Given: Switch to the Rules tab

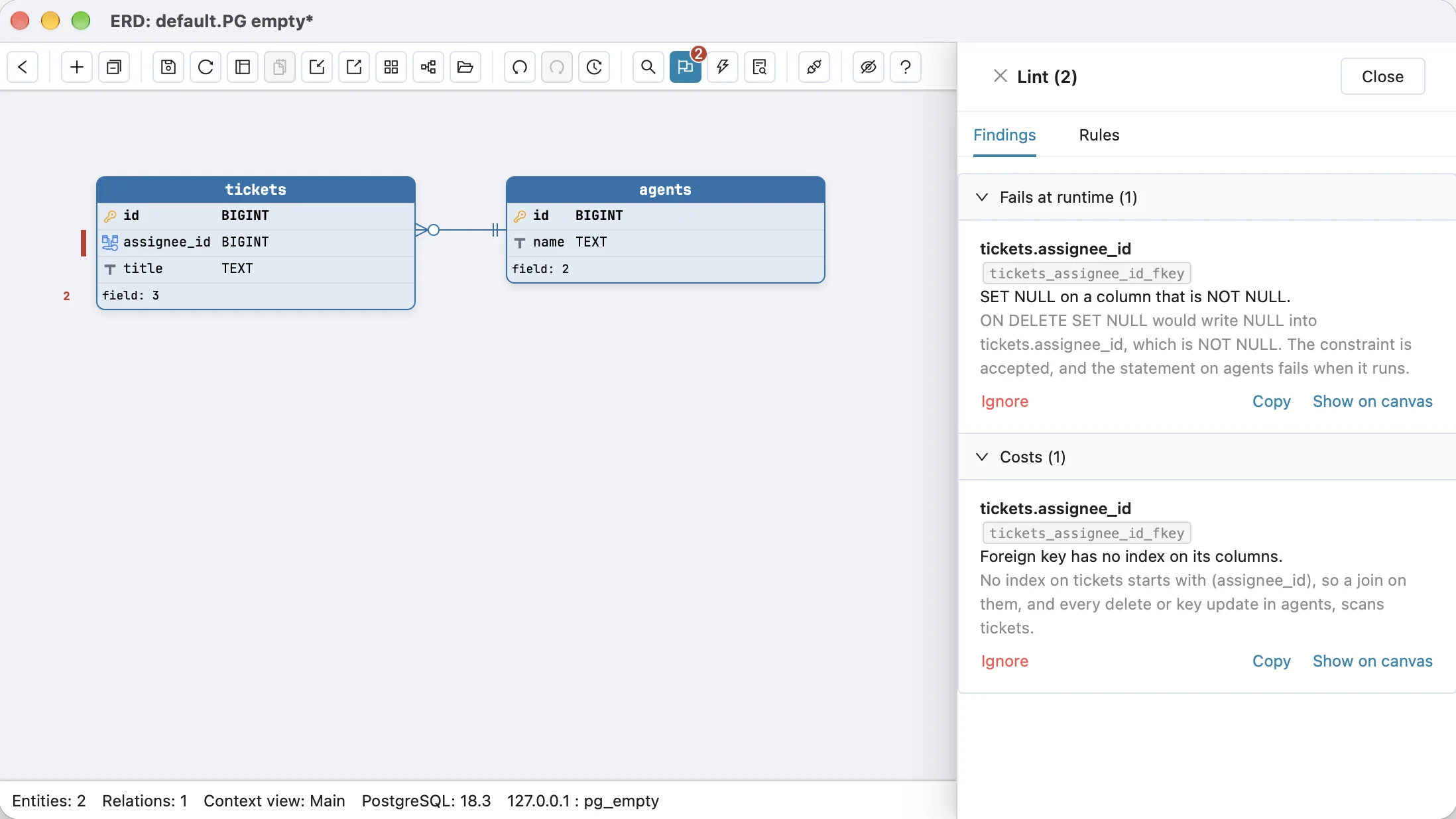Looking at the screenshot, I should pos(1099,135).
